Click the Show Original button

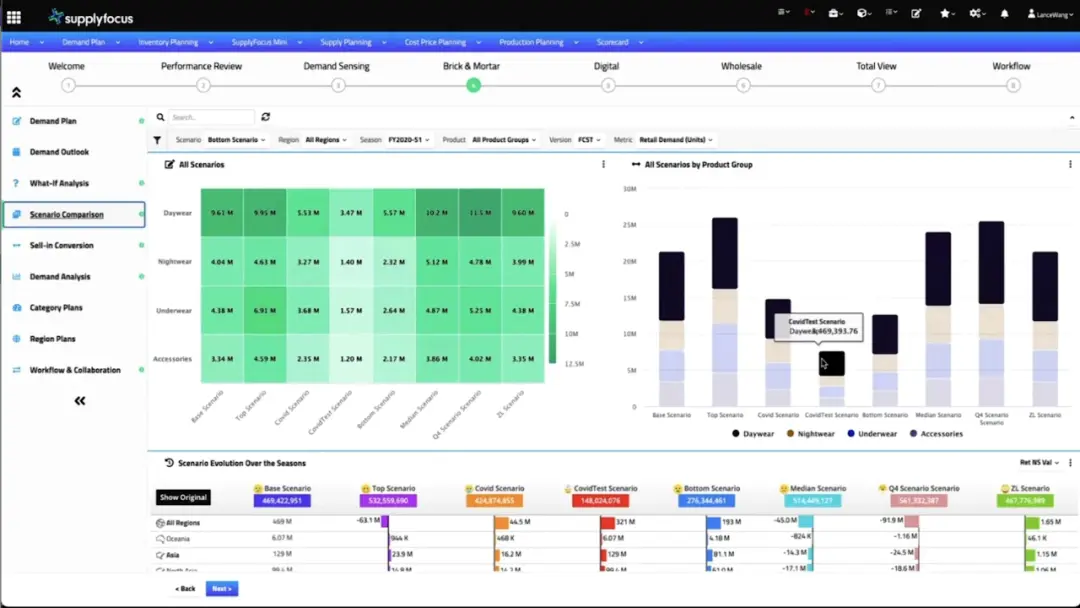coord(183,497)
